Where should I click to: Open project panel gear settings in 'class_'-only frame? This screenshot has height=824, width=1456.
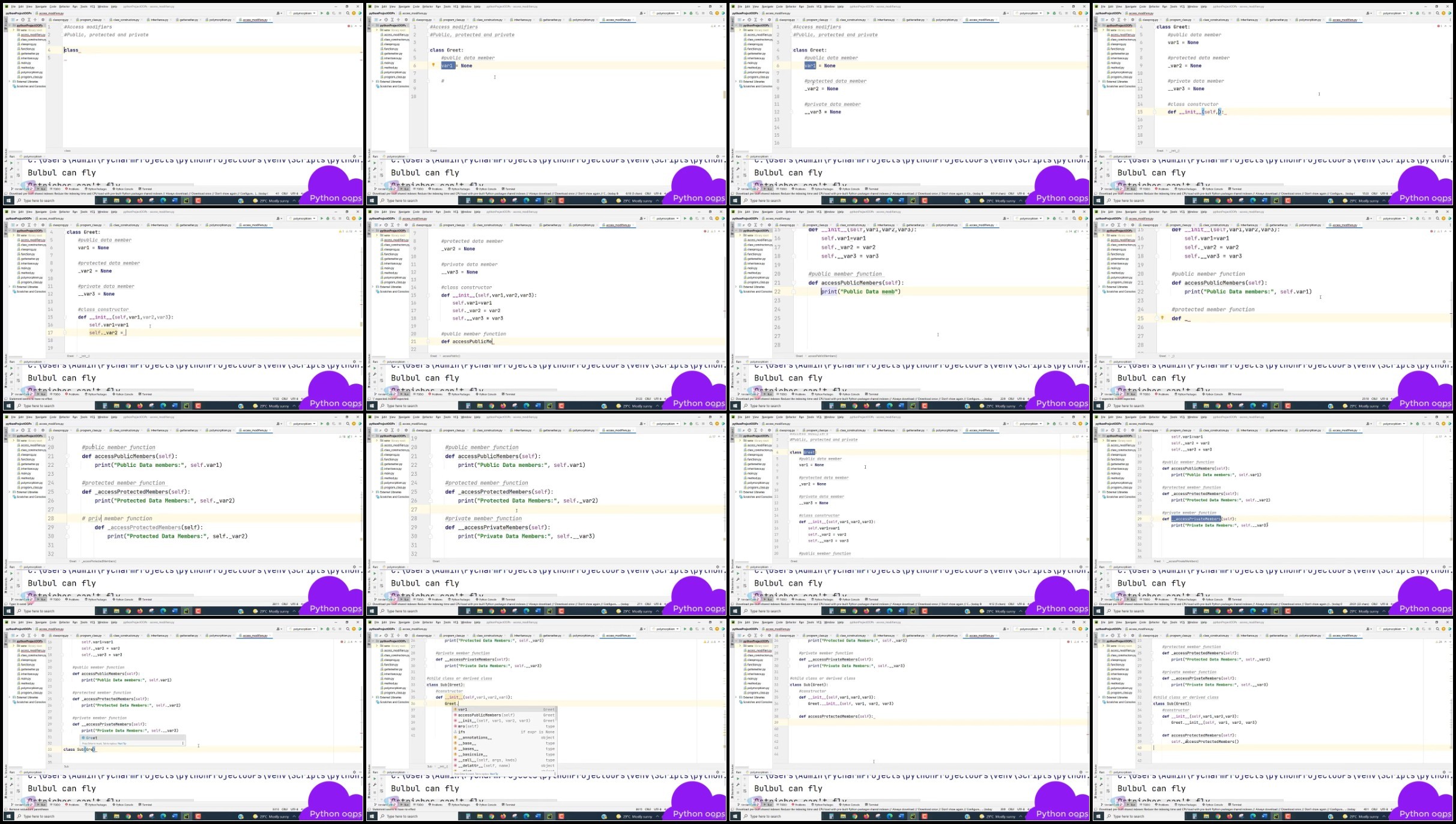tap(43, 20)
